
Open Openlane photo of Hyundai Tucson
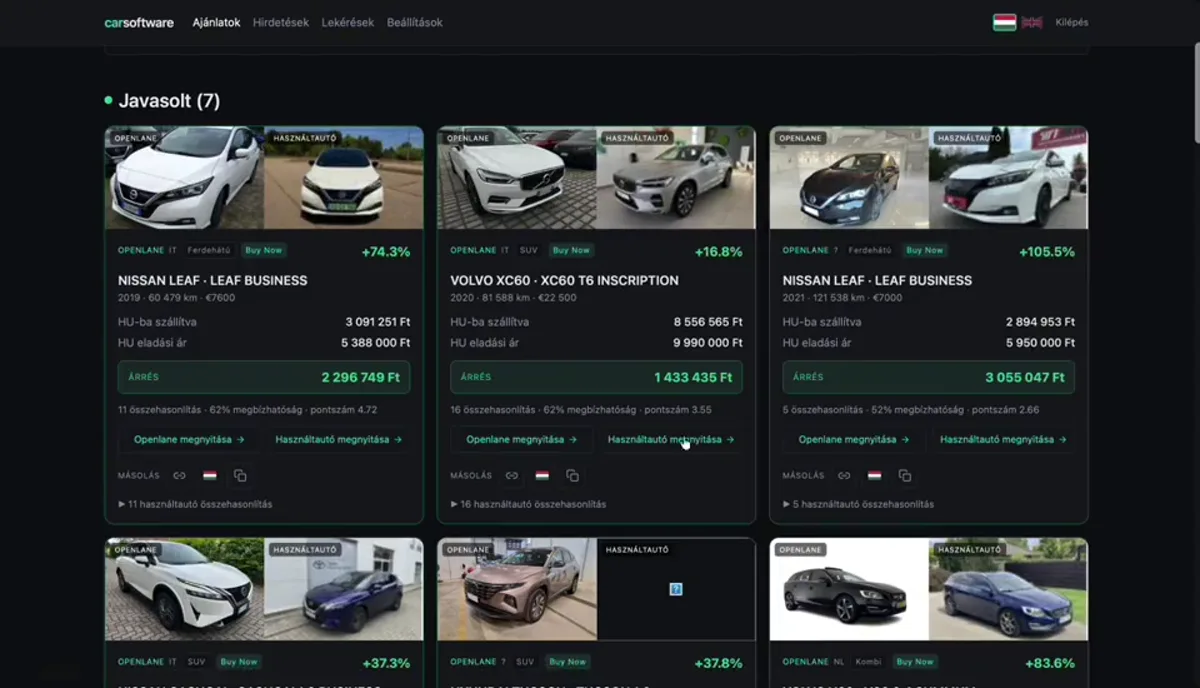point(517,590)
